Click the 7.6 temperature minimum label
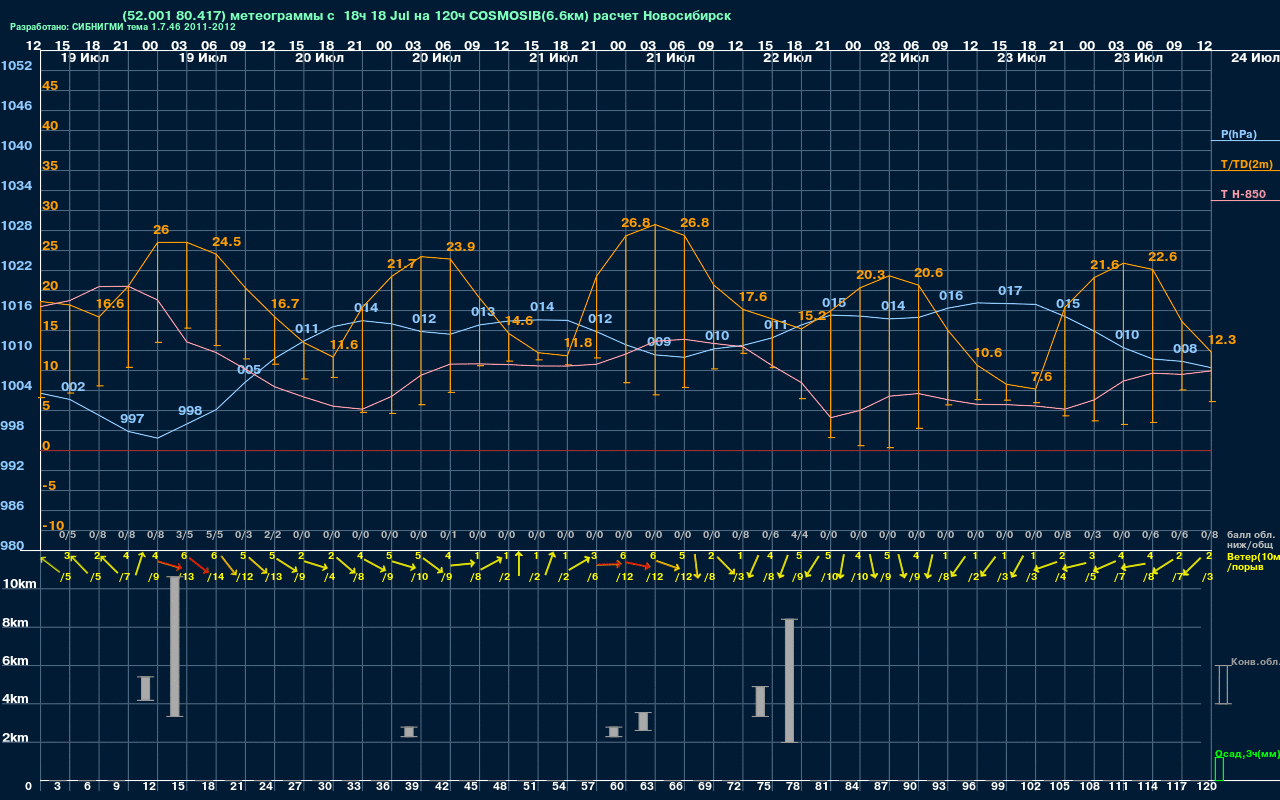The height and width of the screenshot is (800, 1280). pyautogui.click(x=1041, y=377)
